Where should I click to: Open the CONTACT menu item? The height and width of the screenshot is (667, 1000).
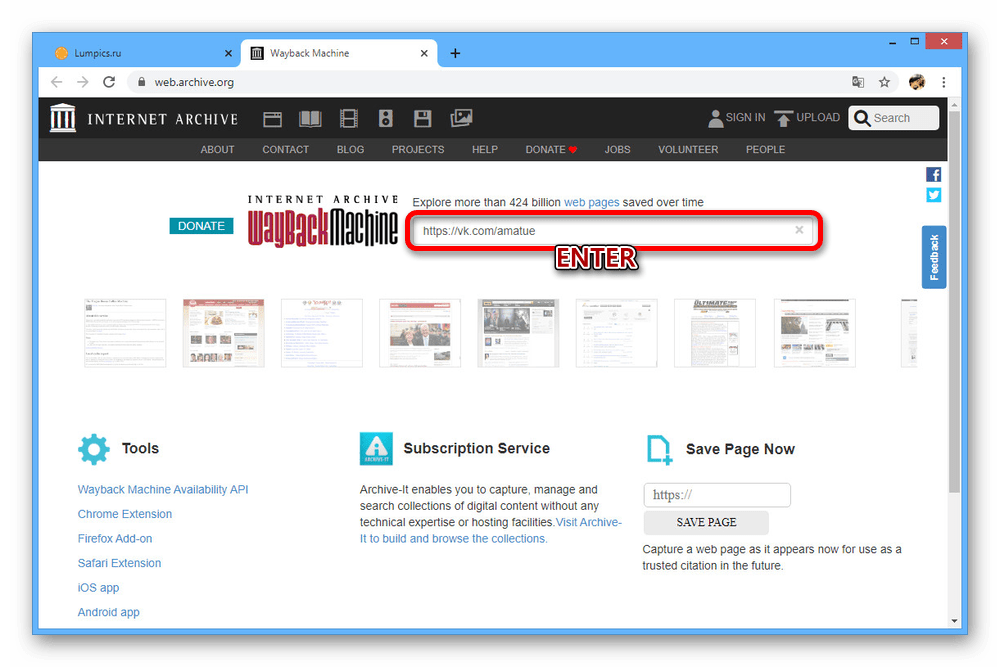point(286,150)
